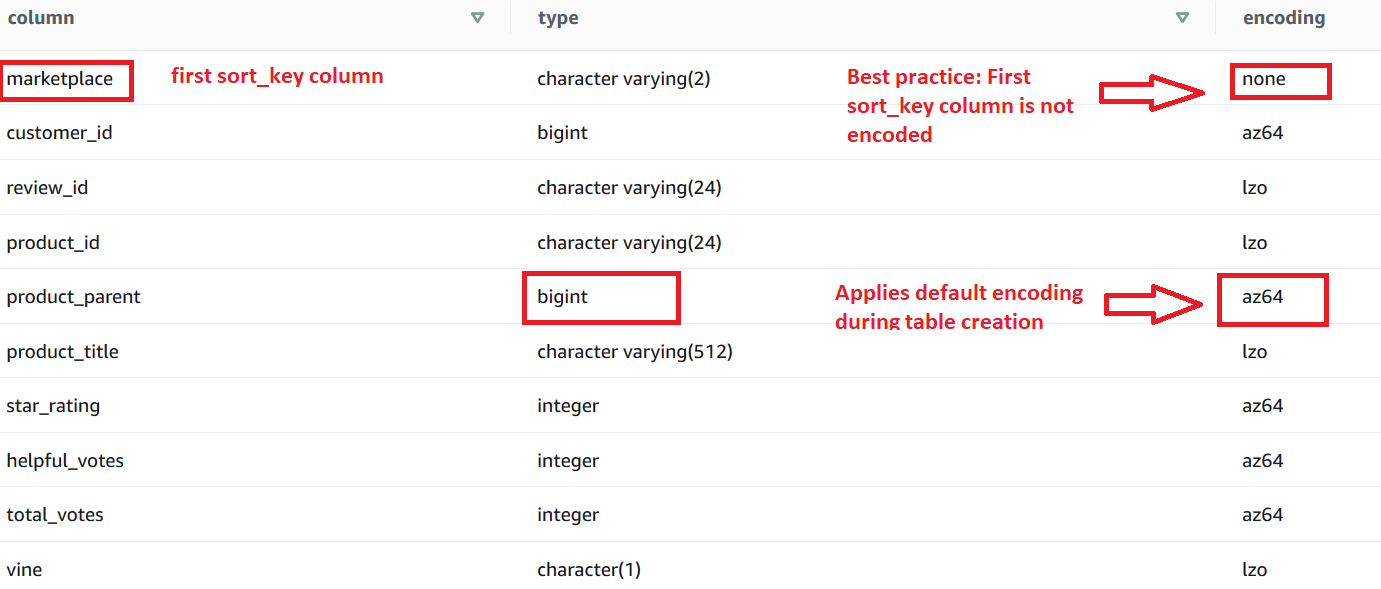Click the "type" header label

click(x=558, y=18)
